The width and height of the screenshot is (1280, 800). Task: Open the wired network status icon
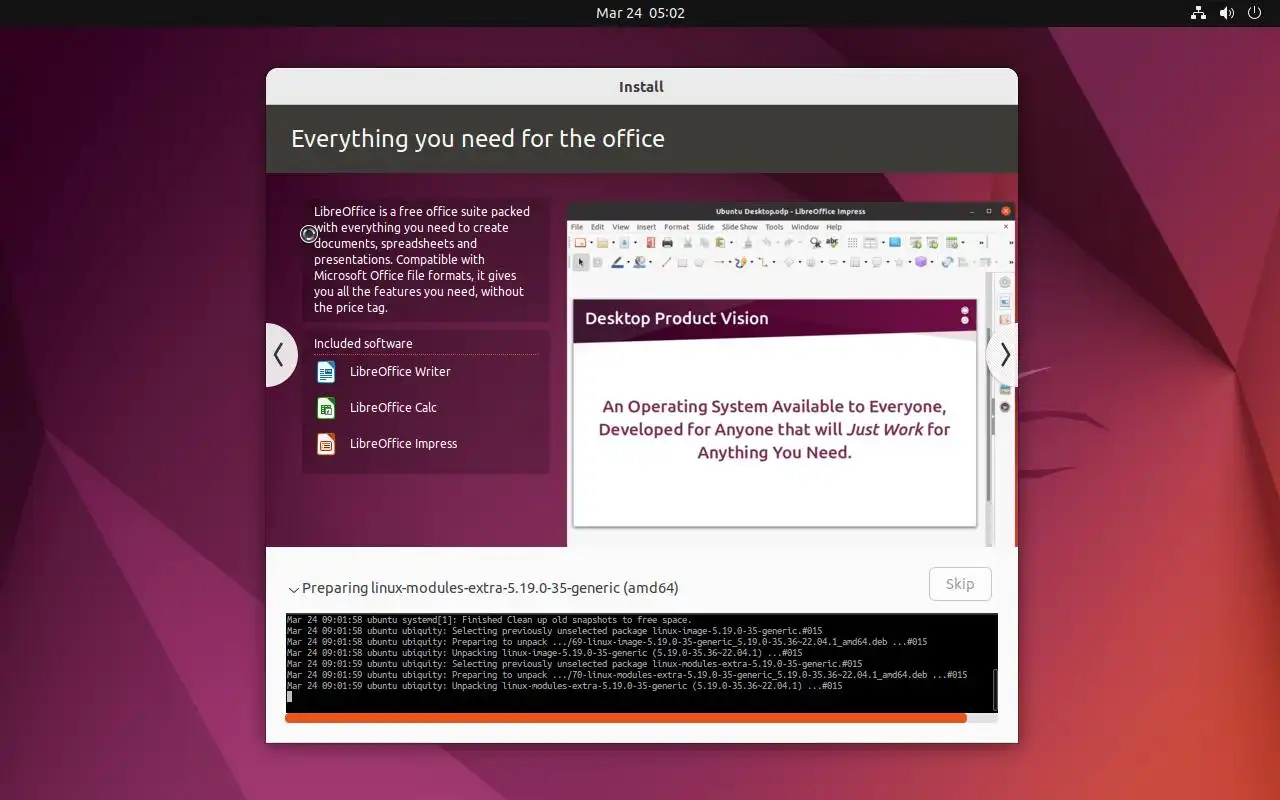pyautogui.click(x=1198, y=13)
